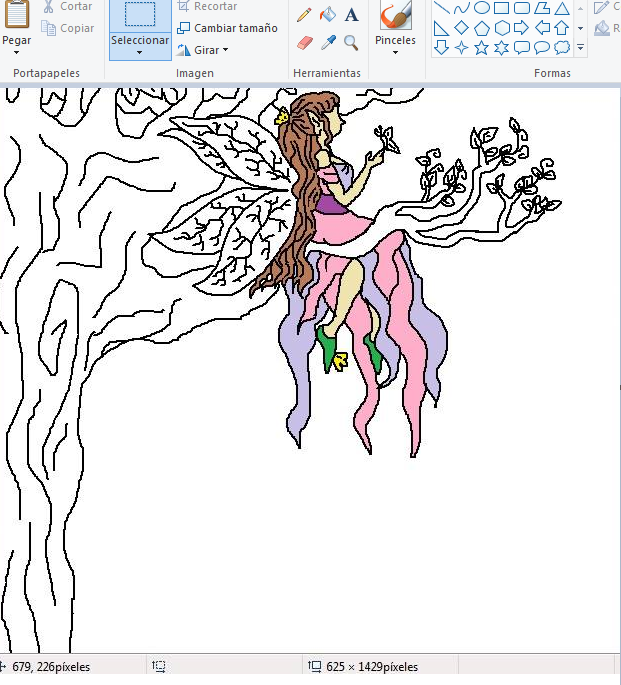Choose the rounded rectangular callout shape
The width and height of the screenshot is (621, 685).
pyautogui.click(x=521, y=47)
